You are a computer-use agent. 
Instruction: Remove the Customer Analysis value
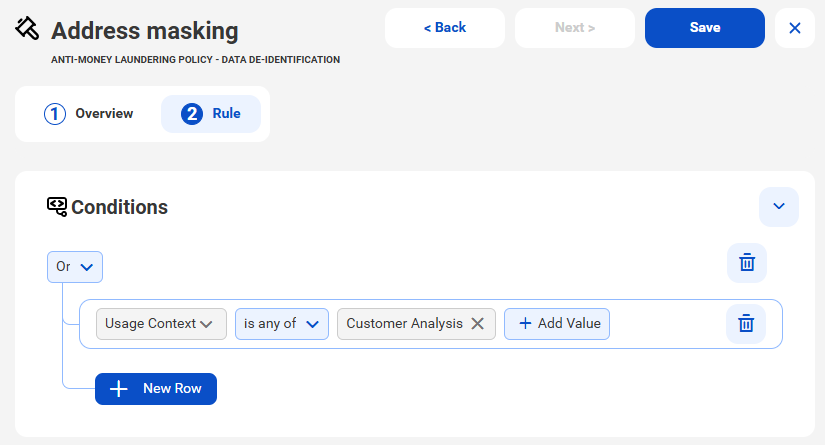477,323
